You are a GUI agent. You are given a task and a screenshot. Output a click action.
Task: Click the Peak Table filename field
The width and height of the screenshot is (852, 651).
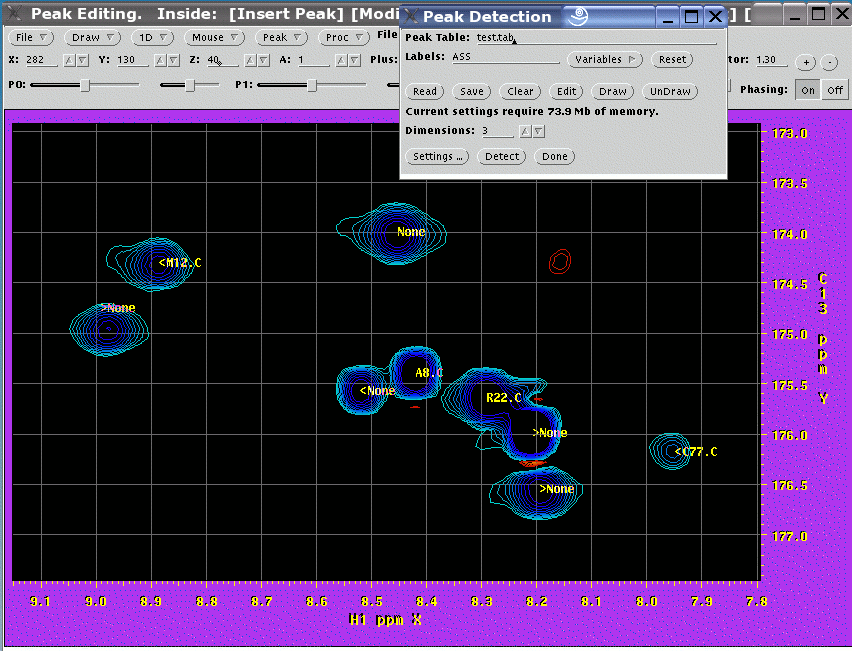point(596,37)
